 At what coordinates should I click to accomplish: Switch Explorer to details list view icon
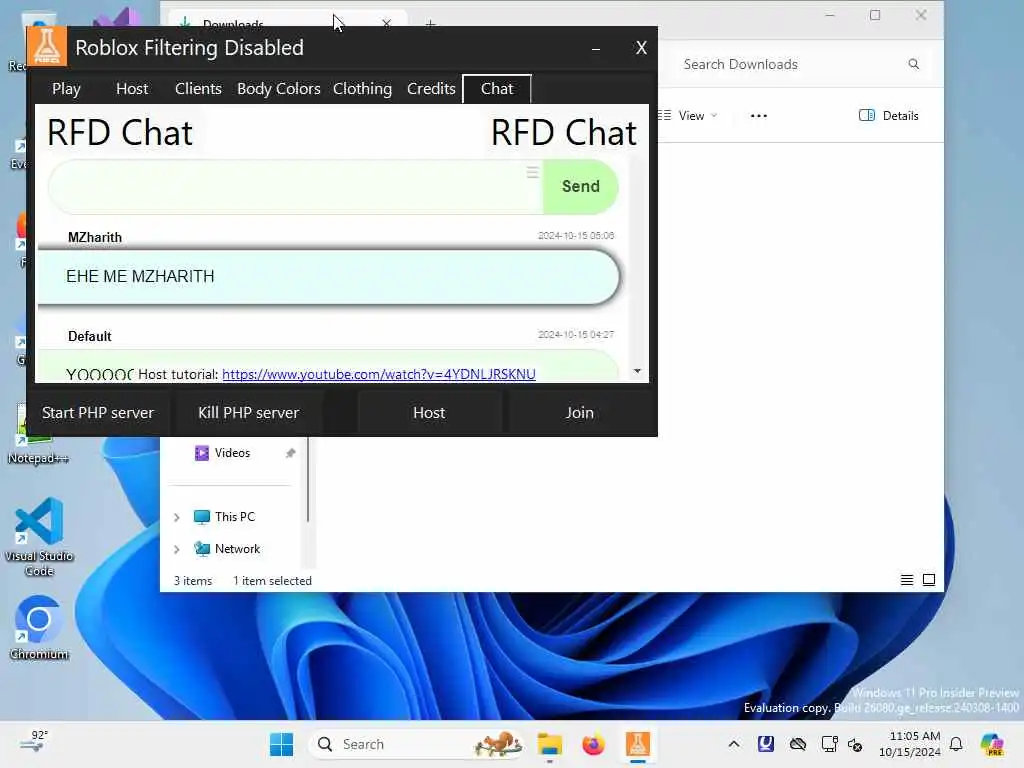coord(907,580)
